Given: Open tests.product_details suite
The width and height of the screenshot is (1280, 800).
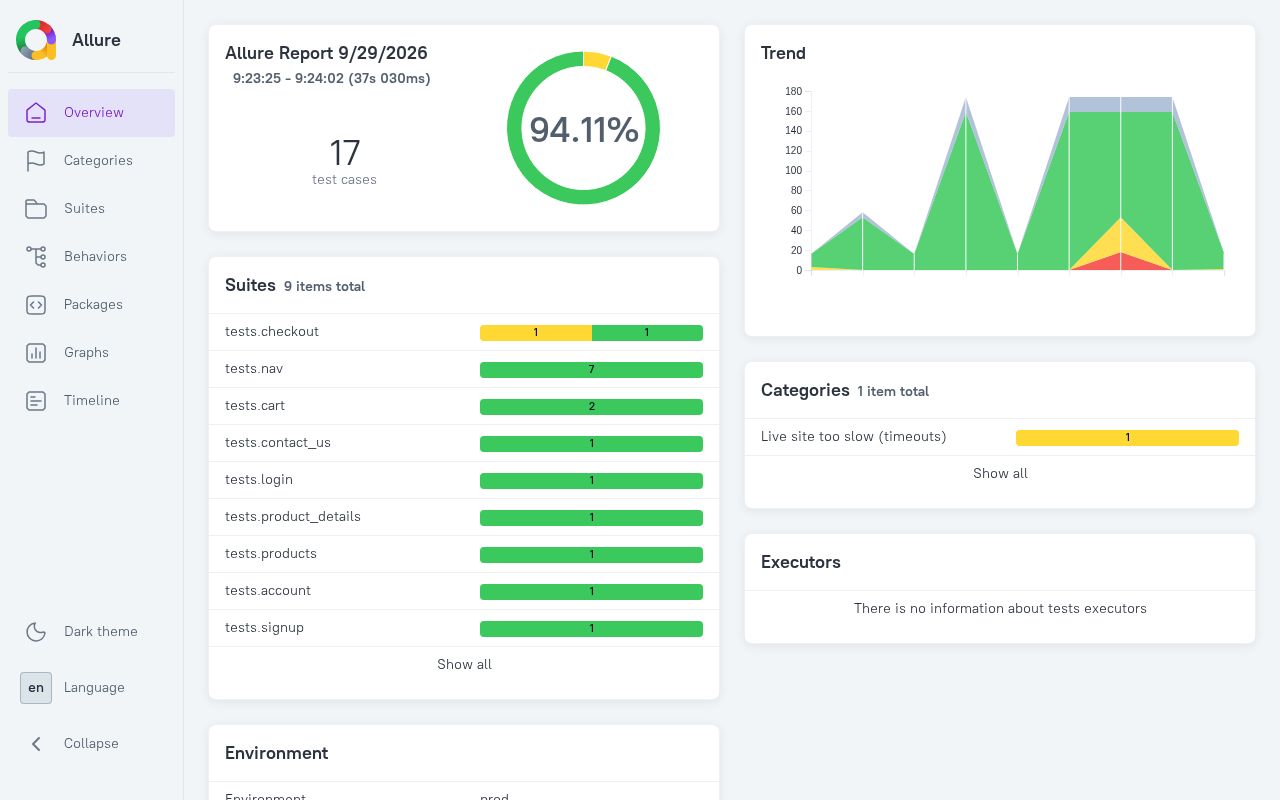Looking at the screenshot, I should (x=464, y=517).
